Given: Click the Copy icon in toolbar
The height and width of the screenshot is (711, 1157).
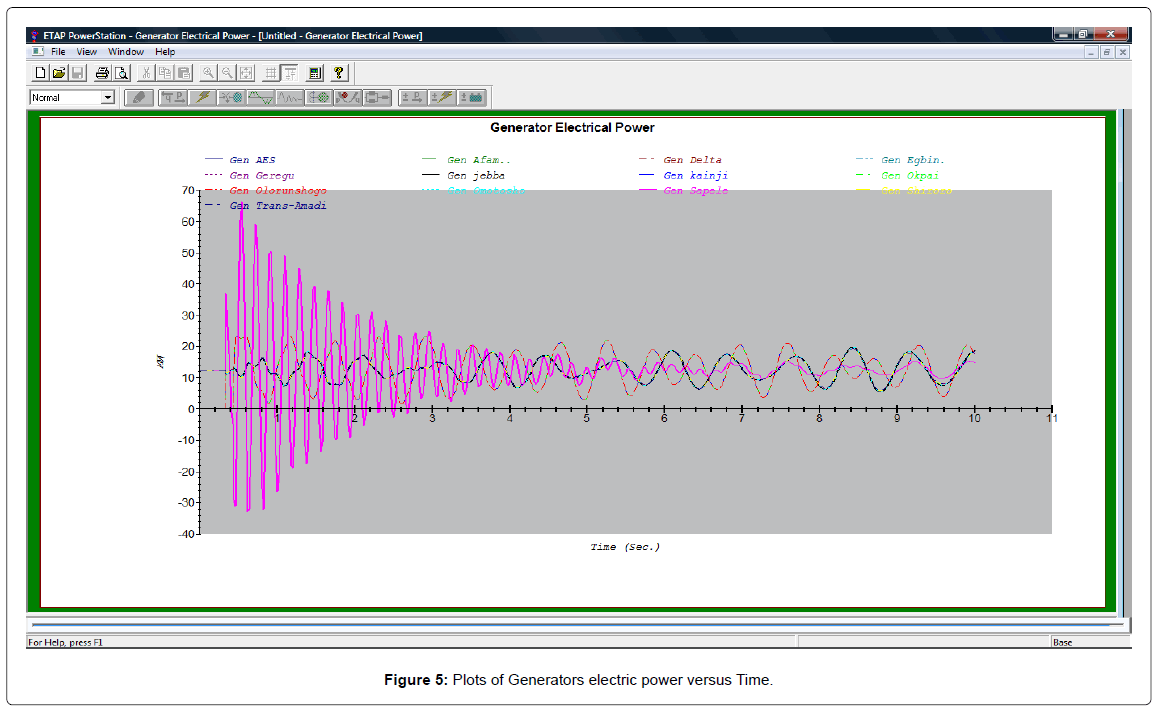Looking at the screenshot, I should [x=165, y=72].
